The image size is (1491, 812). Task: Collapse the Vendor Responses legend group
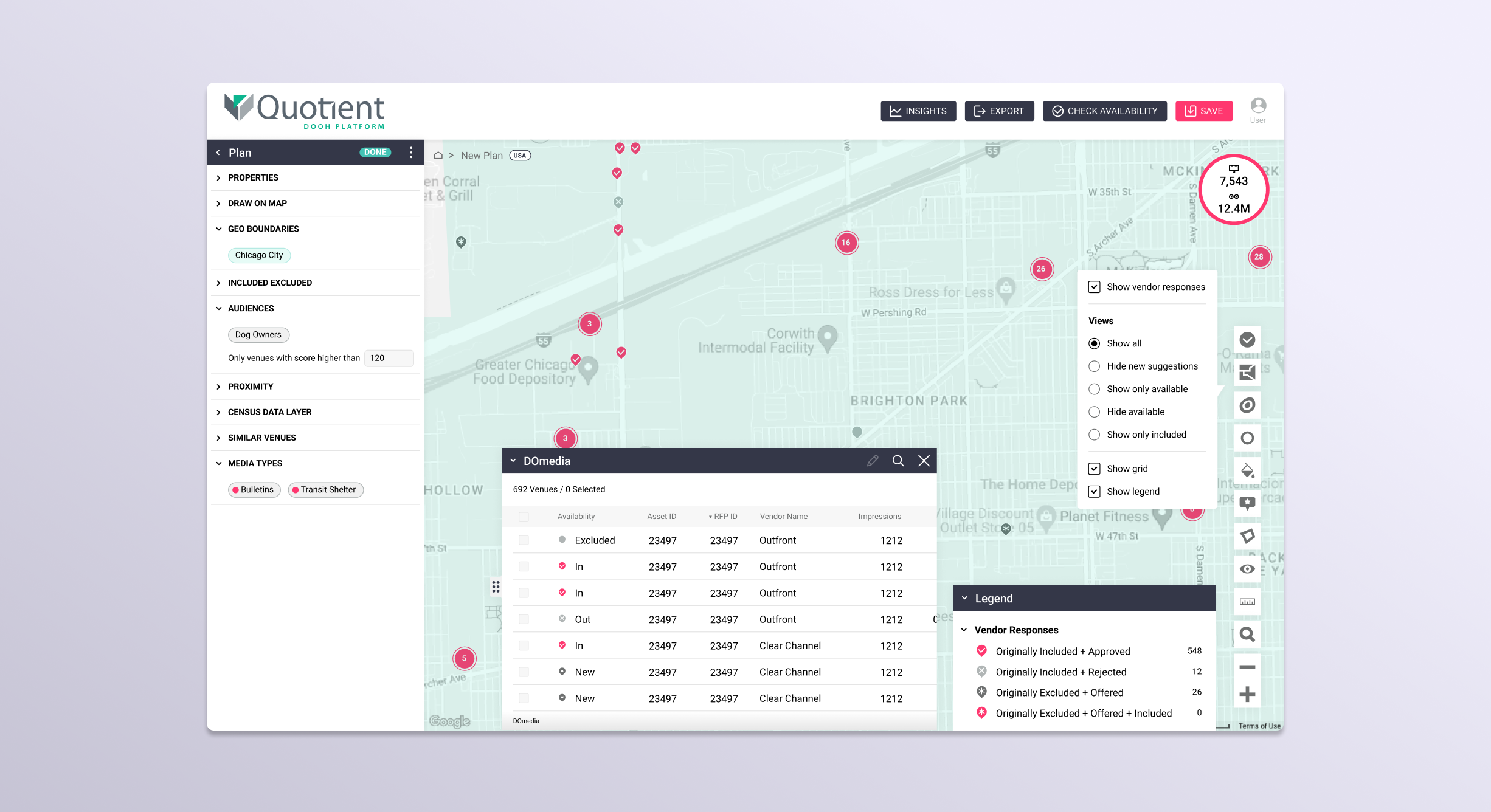pyautogui.click(x=964, y=630)
